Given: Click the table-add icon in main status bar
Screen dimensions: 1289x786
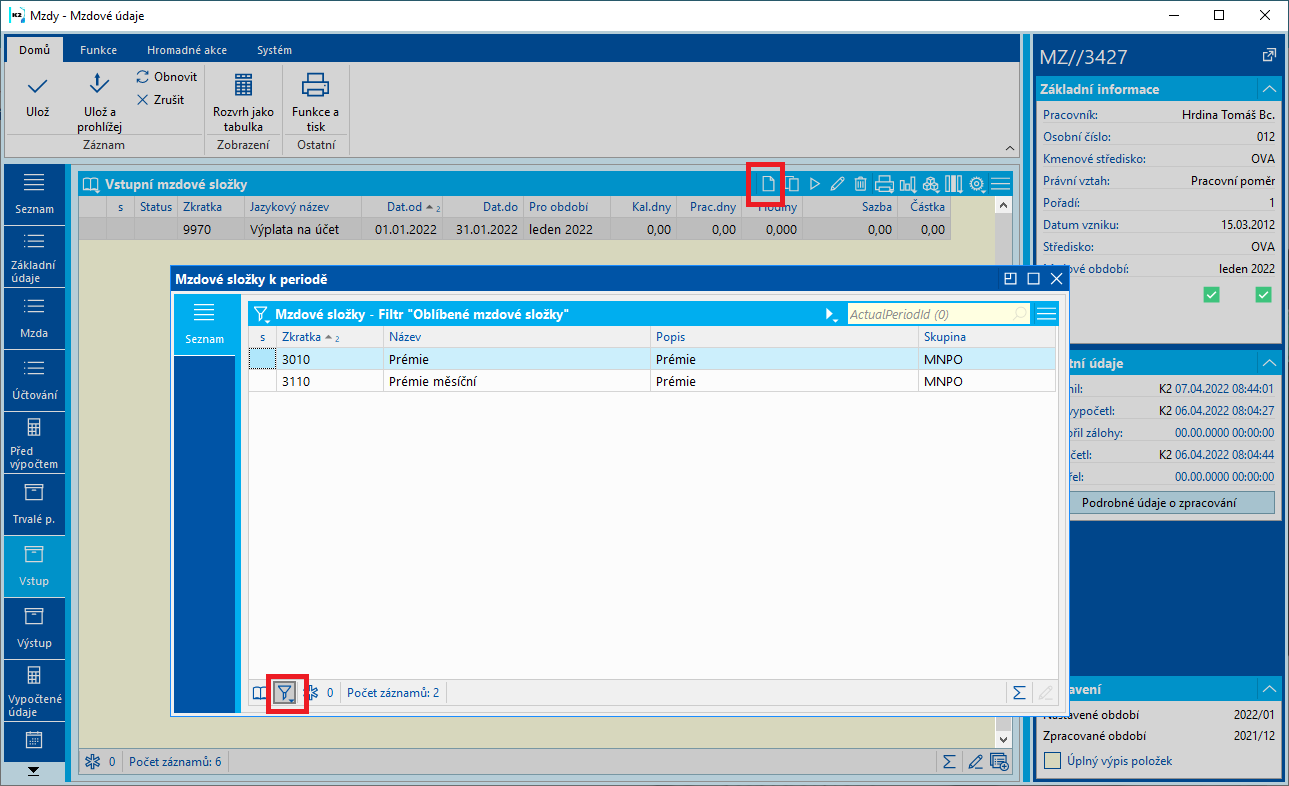Looking at the screenshot, I should 999,762.
